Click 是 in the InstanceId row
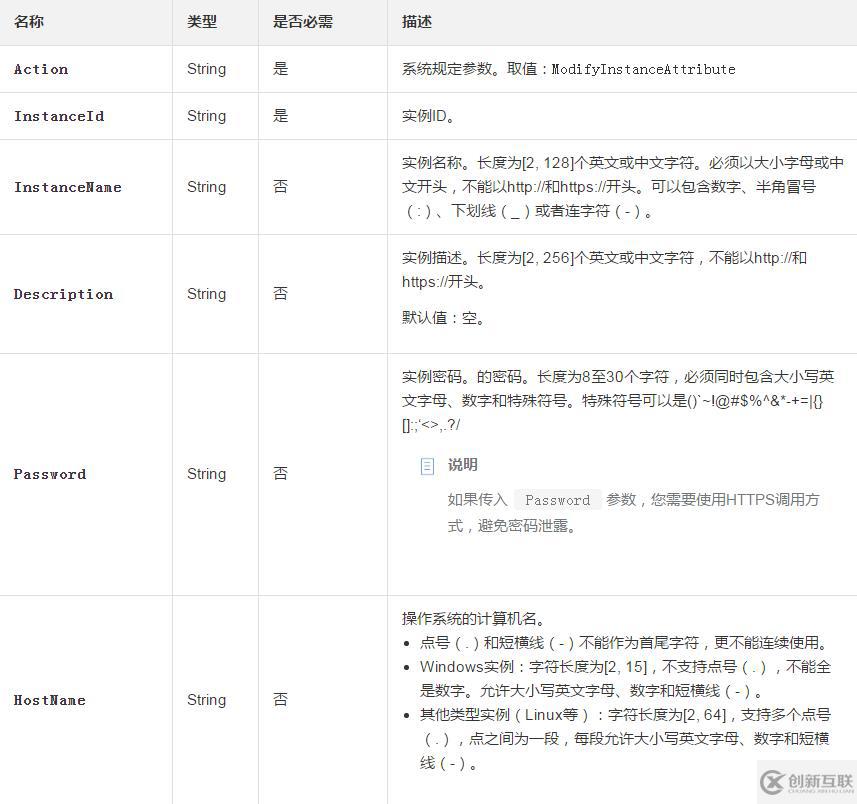The height and width of the screenshot is (804, 857). (x=280, y=116)
